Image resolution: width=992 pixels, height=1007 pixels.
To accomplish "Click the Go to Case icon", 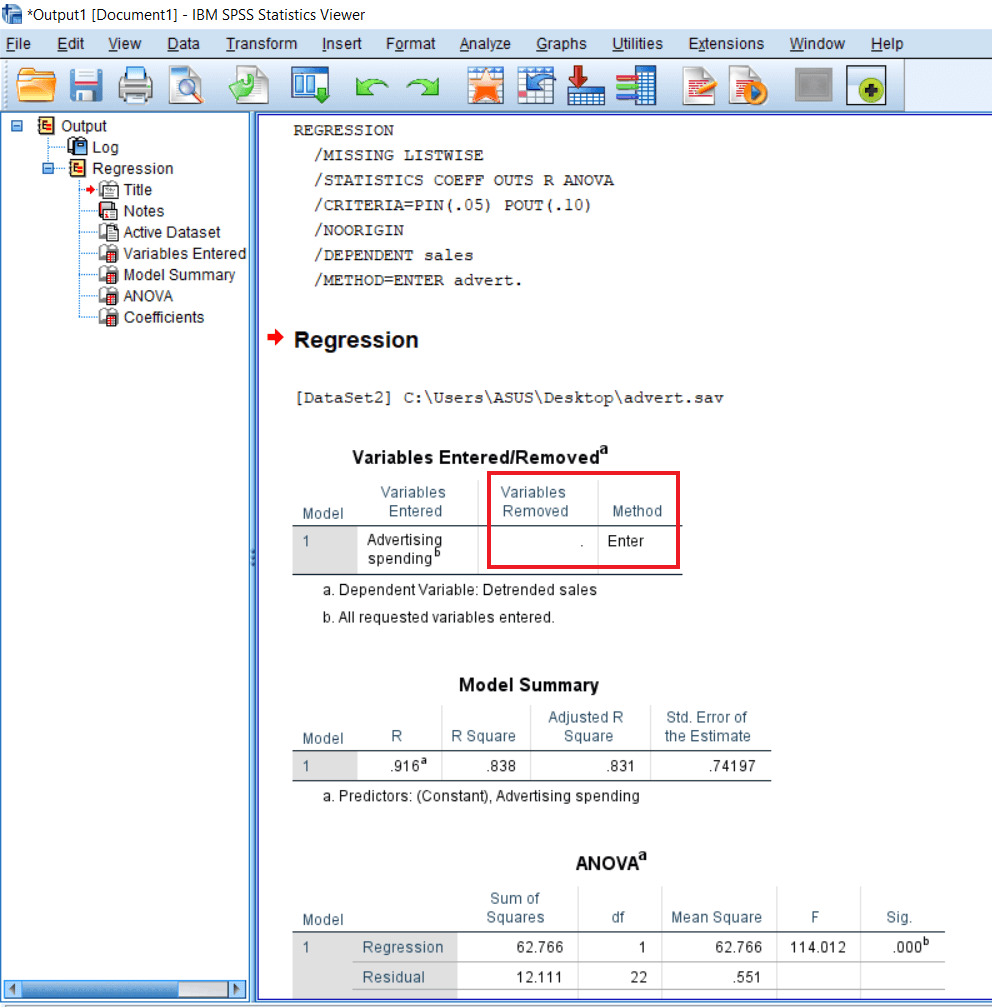I will point(535,85).
